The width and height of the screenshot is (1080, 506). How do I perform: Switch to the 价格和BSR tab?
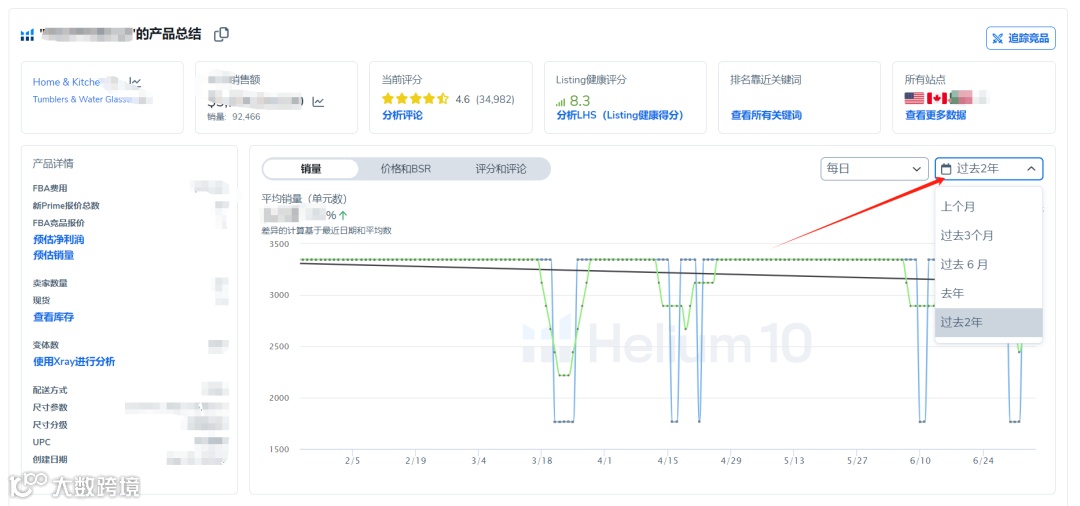(x=405, y=169)
